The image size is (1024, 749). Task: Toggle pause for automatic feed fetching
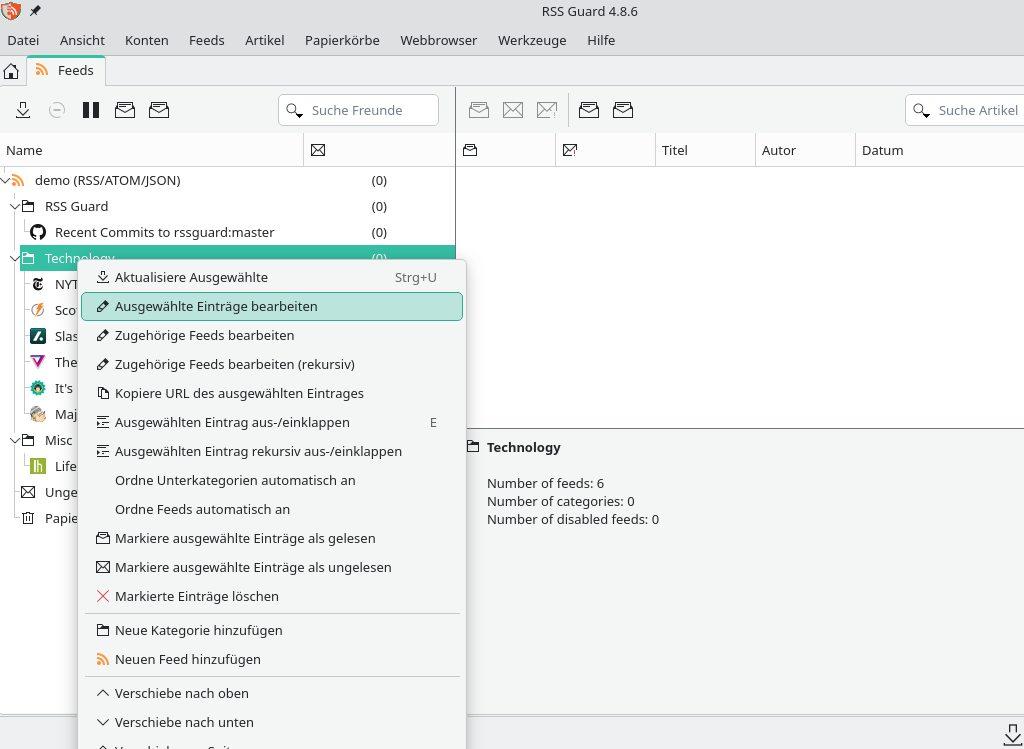tap(91, 110)
